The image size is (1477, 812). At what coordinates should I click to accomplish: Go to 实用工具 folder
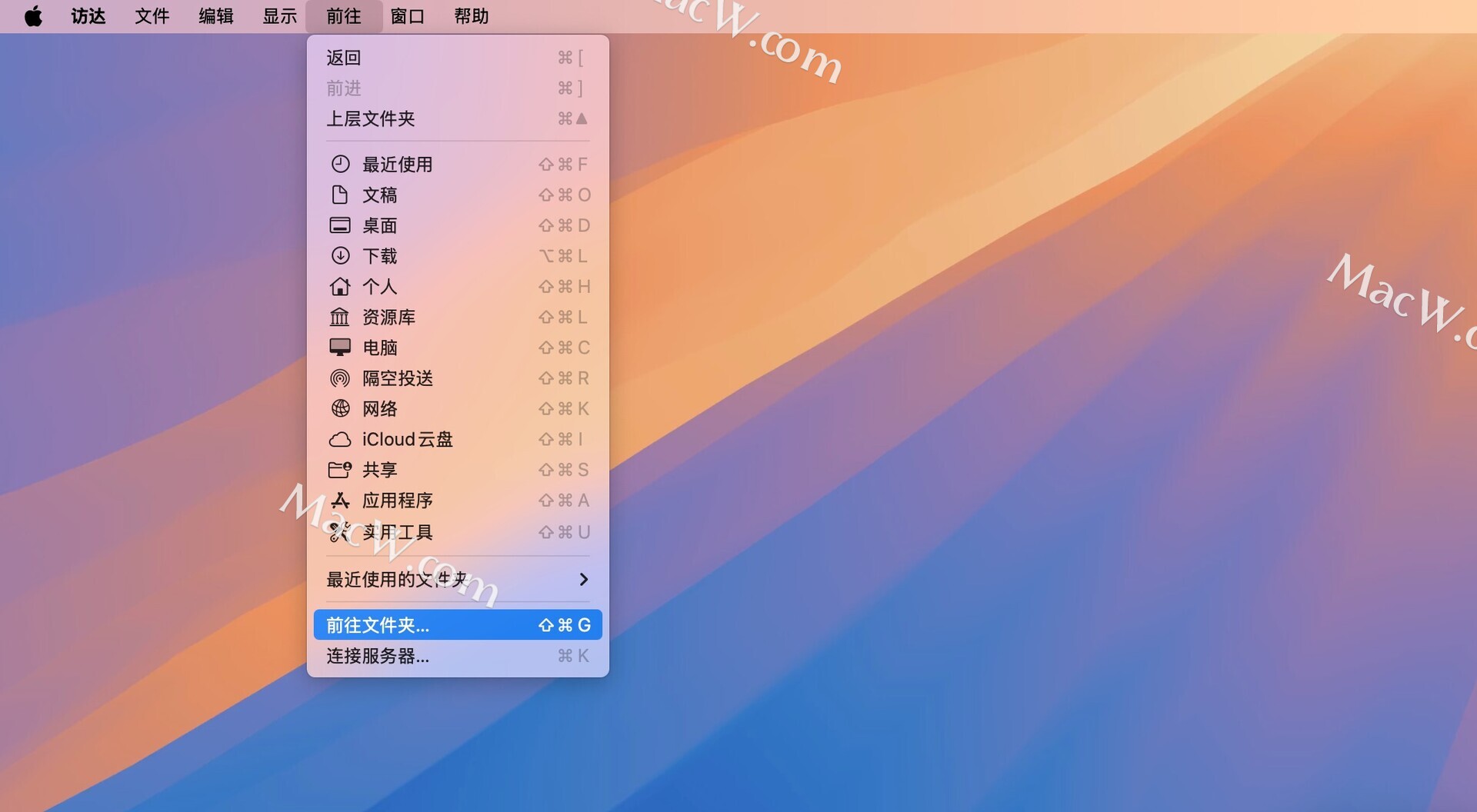coord(458,532)
